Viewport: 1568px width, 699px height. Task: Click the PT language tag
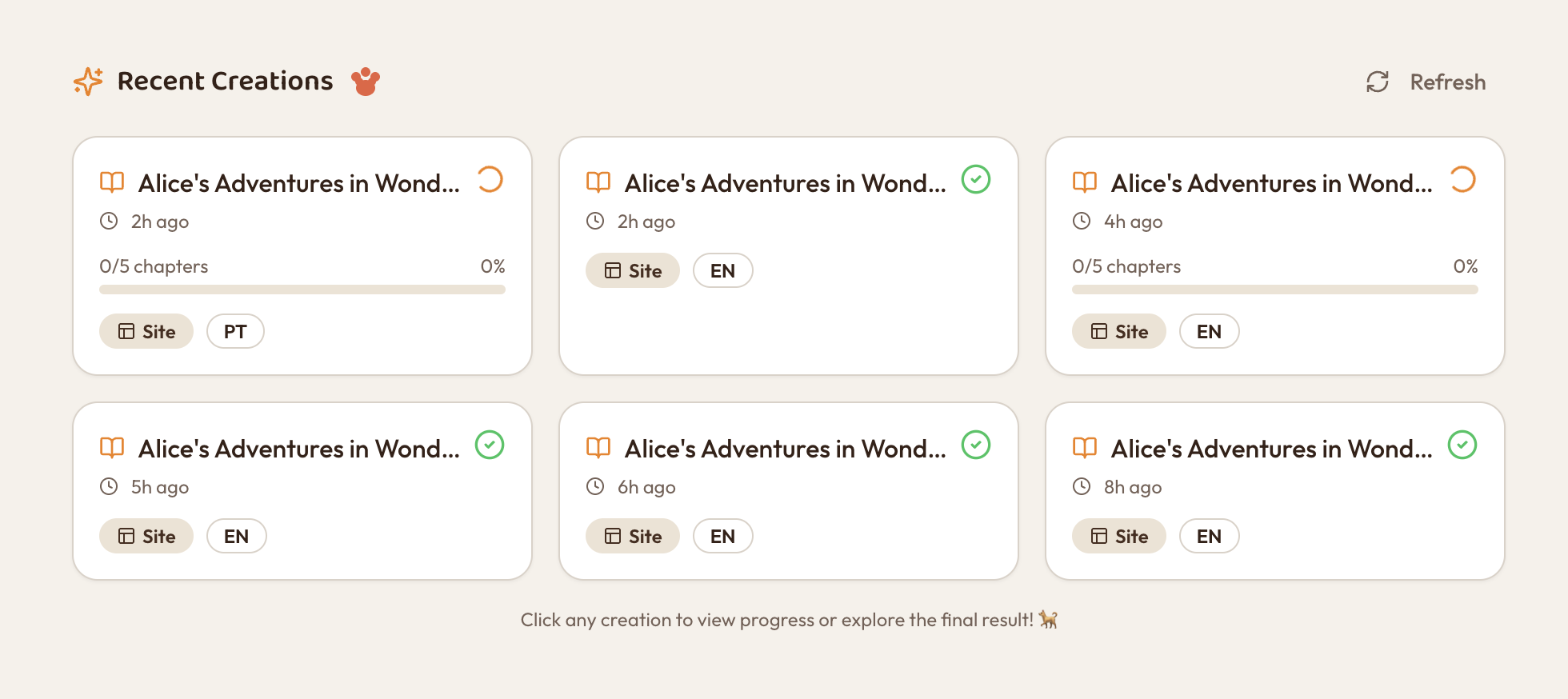235,331
